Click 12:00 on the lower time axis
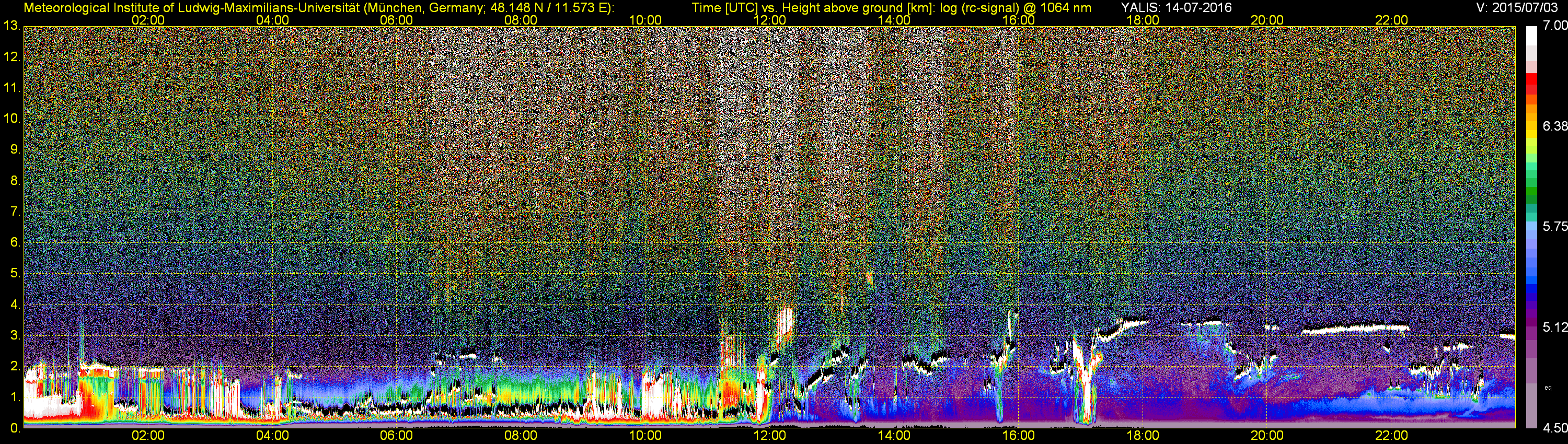This screenshot has width=1568, height=444. click(769, 436)
